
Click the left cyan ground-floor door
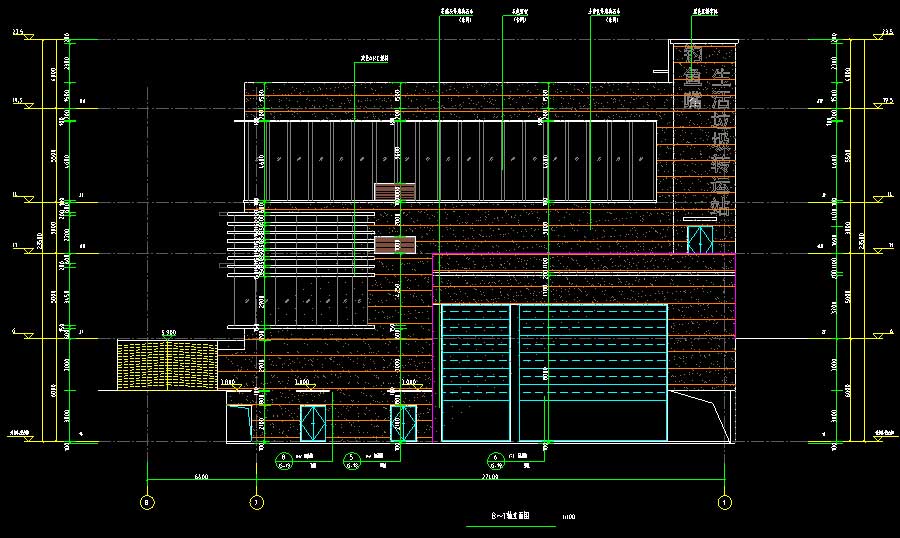click(314, 423)
